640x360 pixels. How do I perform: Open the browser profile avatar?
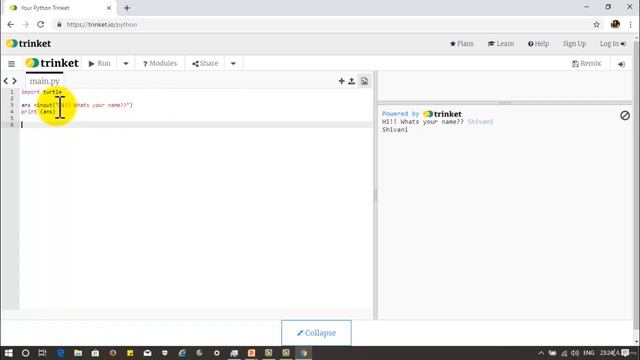pyautogui.click(x=615, y=24)
